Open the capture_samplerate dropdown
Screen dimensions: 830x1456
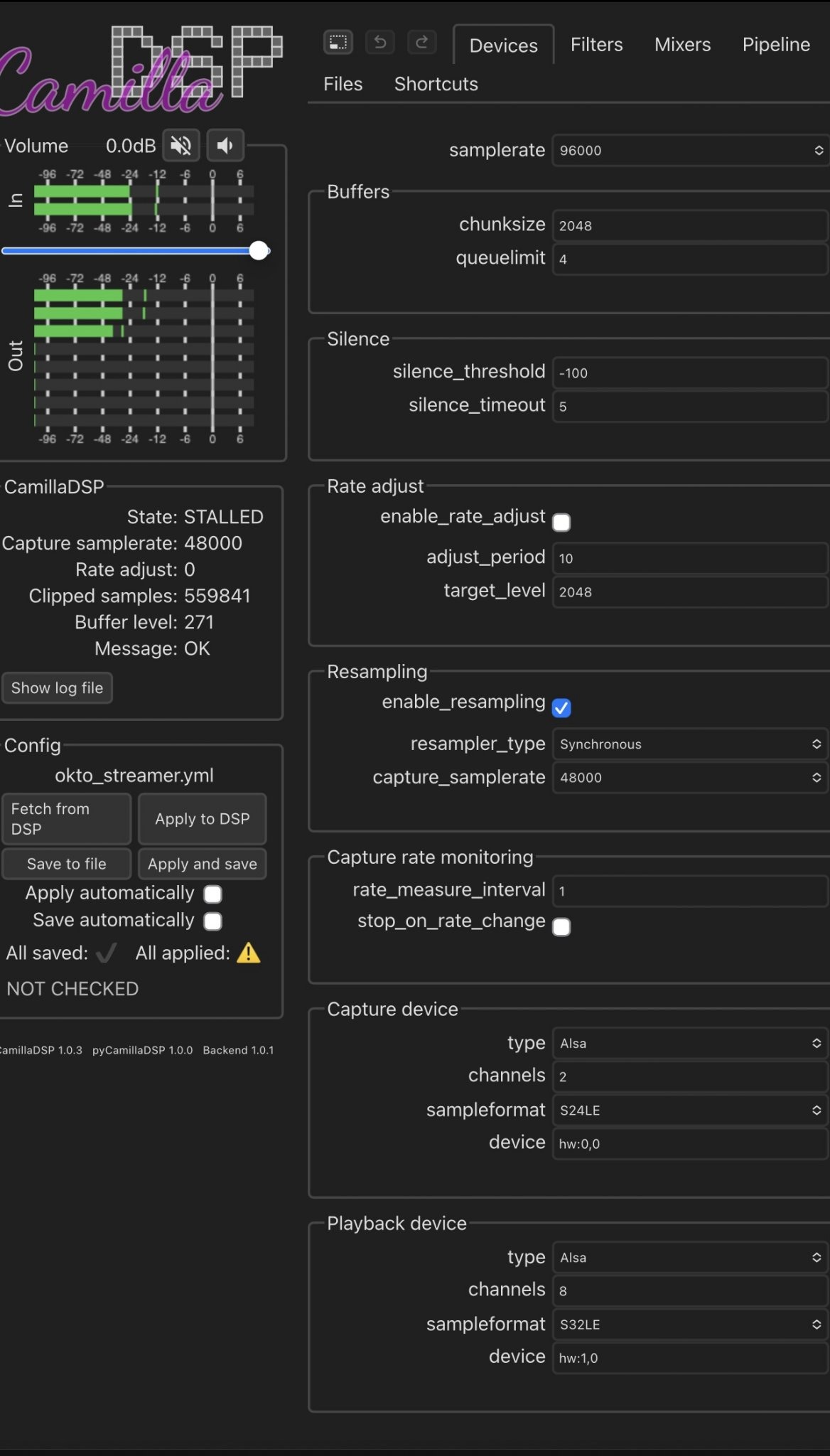[x=690, y=777]
